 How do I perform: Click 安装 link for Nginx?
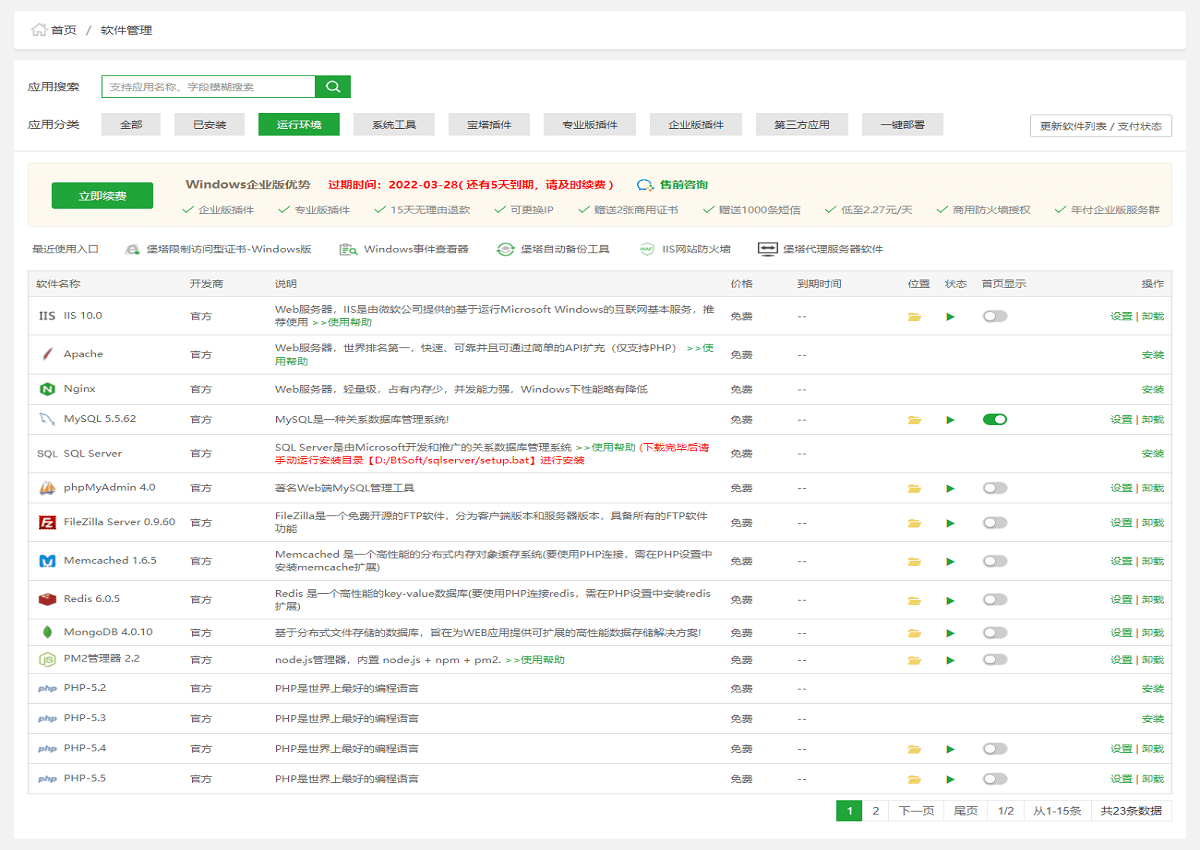1152,390
